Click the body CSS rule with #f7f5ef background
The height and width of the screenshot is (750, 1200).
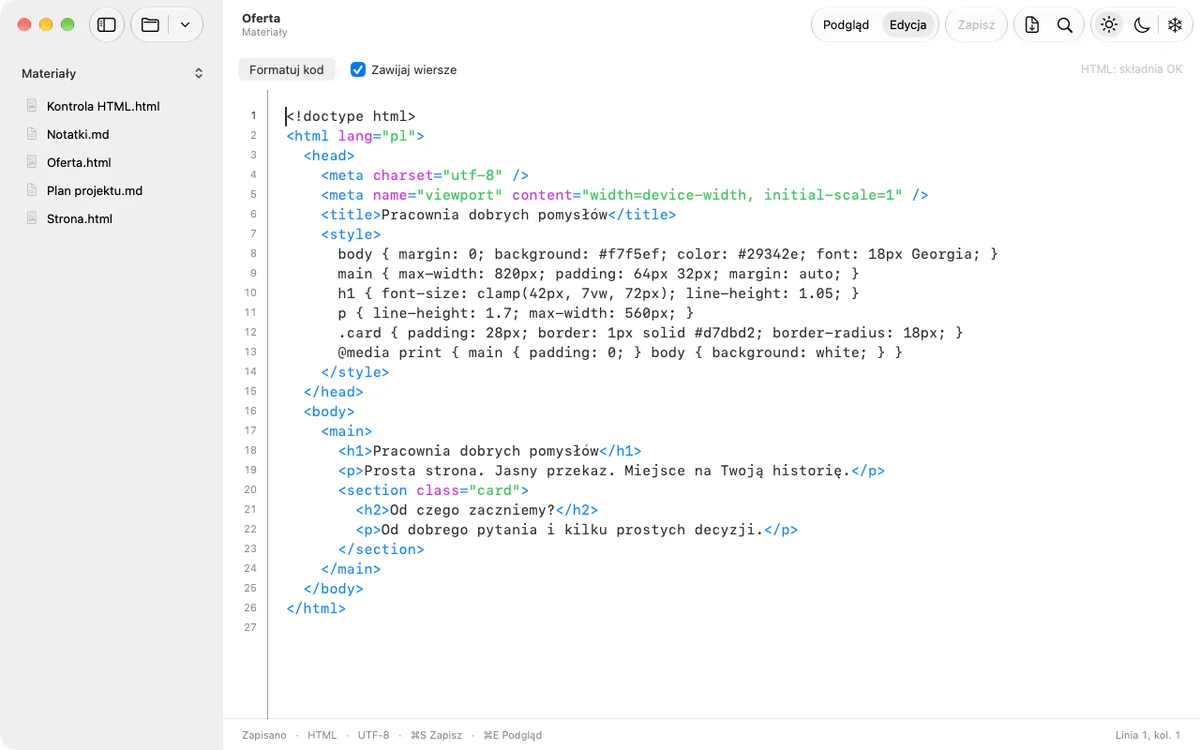pyautogui.click(x=668, y=254)
